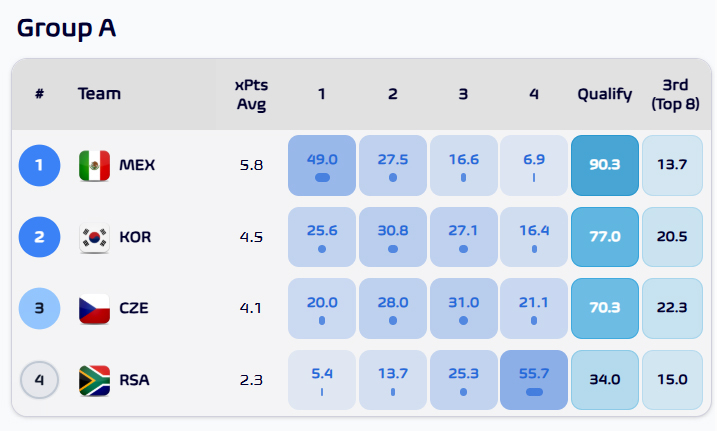Click the Group A heading
This screenshot has height=431, width=717.
pos(66,28)
